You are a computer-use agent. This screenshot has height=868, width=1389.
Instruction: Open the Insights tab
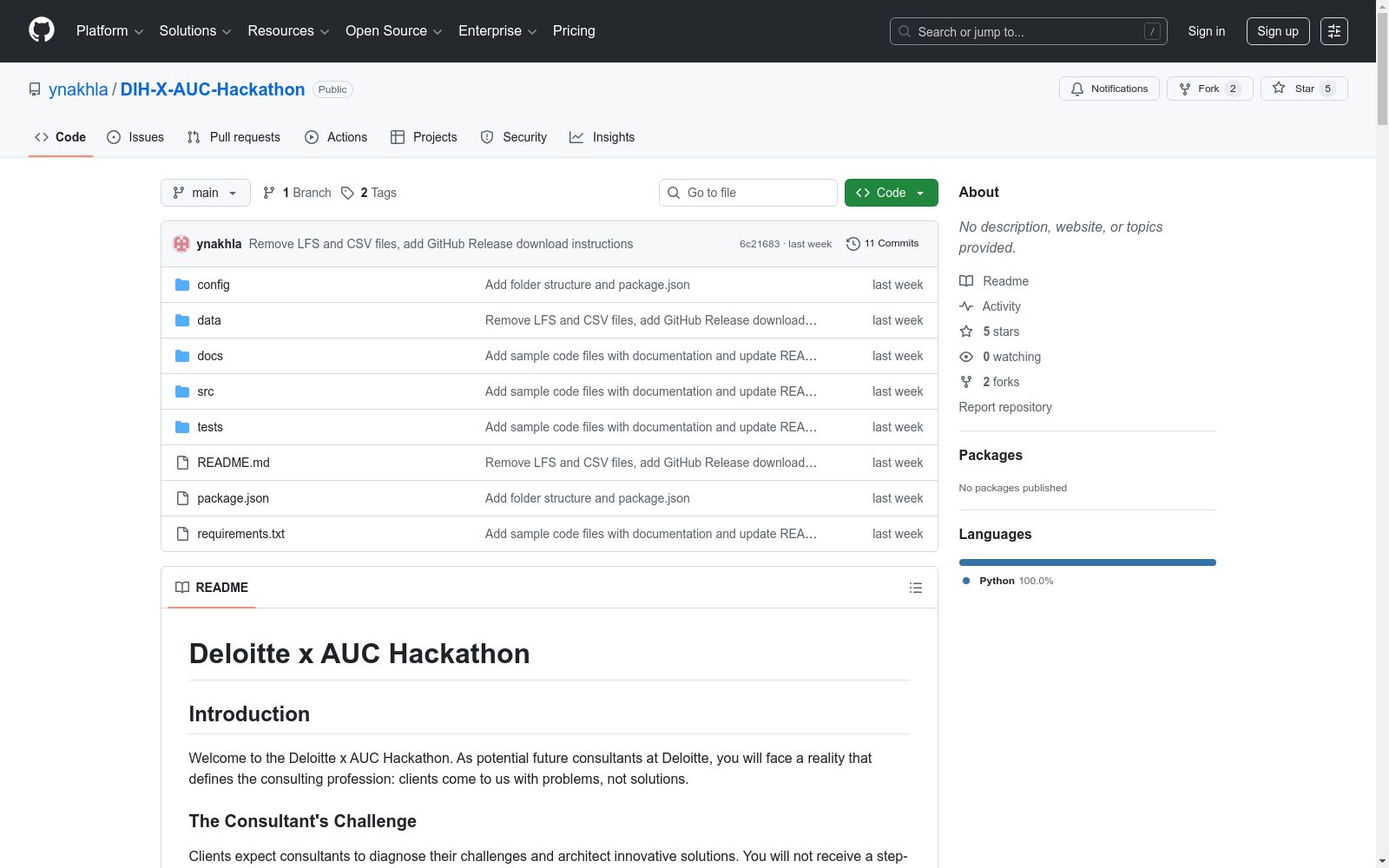click(x=602, y=137)
